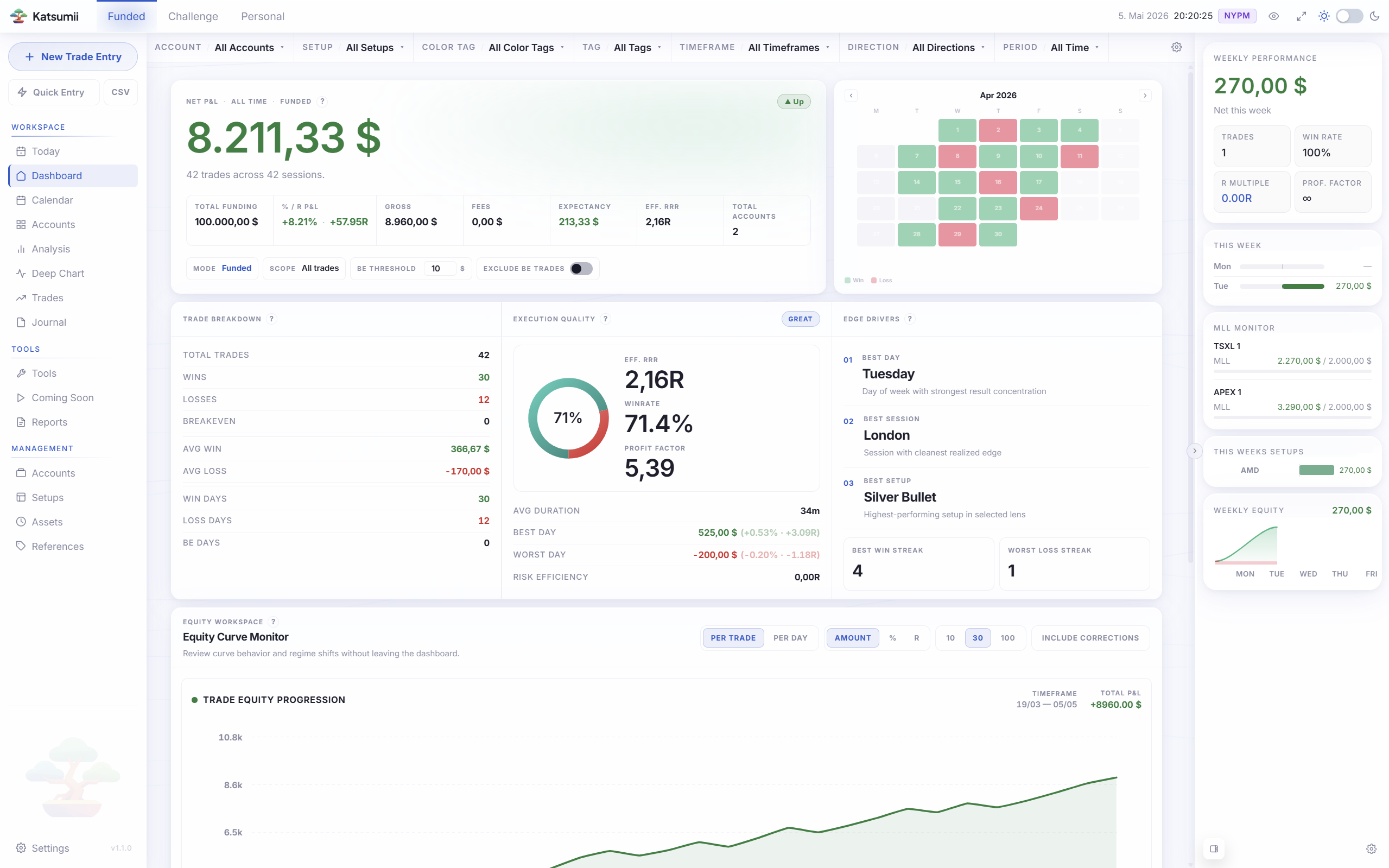Switch to the Personal tab
The width and height of the screenshot is (1389, 868).
pos(262,16)
